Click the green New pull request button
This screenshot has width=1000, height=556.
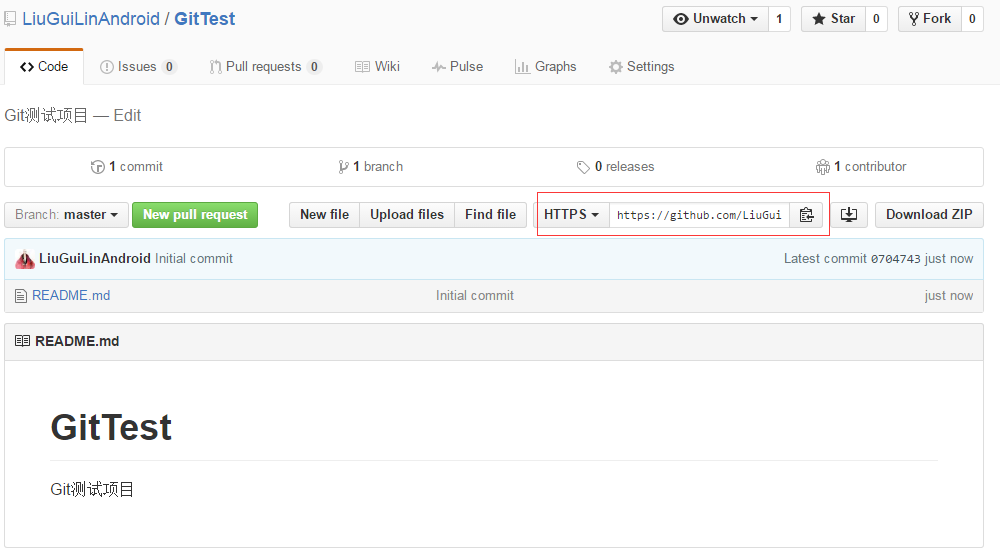tap(195, 215)
